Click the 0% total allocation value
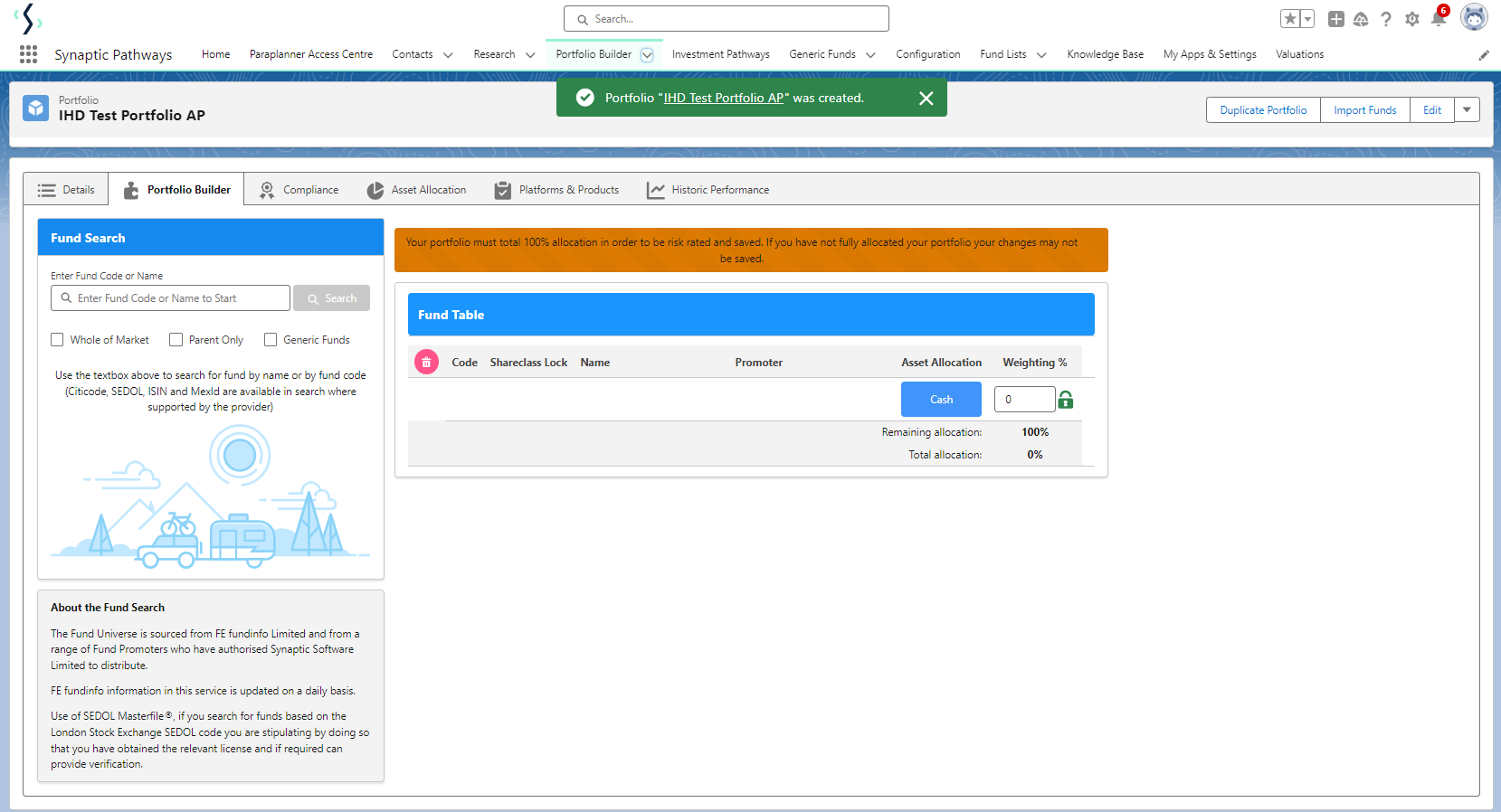Screen dimensions: 1501x812 [x=1035, y=455]
